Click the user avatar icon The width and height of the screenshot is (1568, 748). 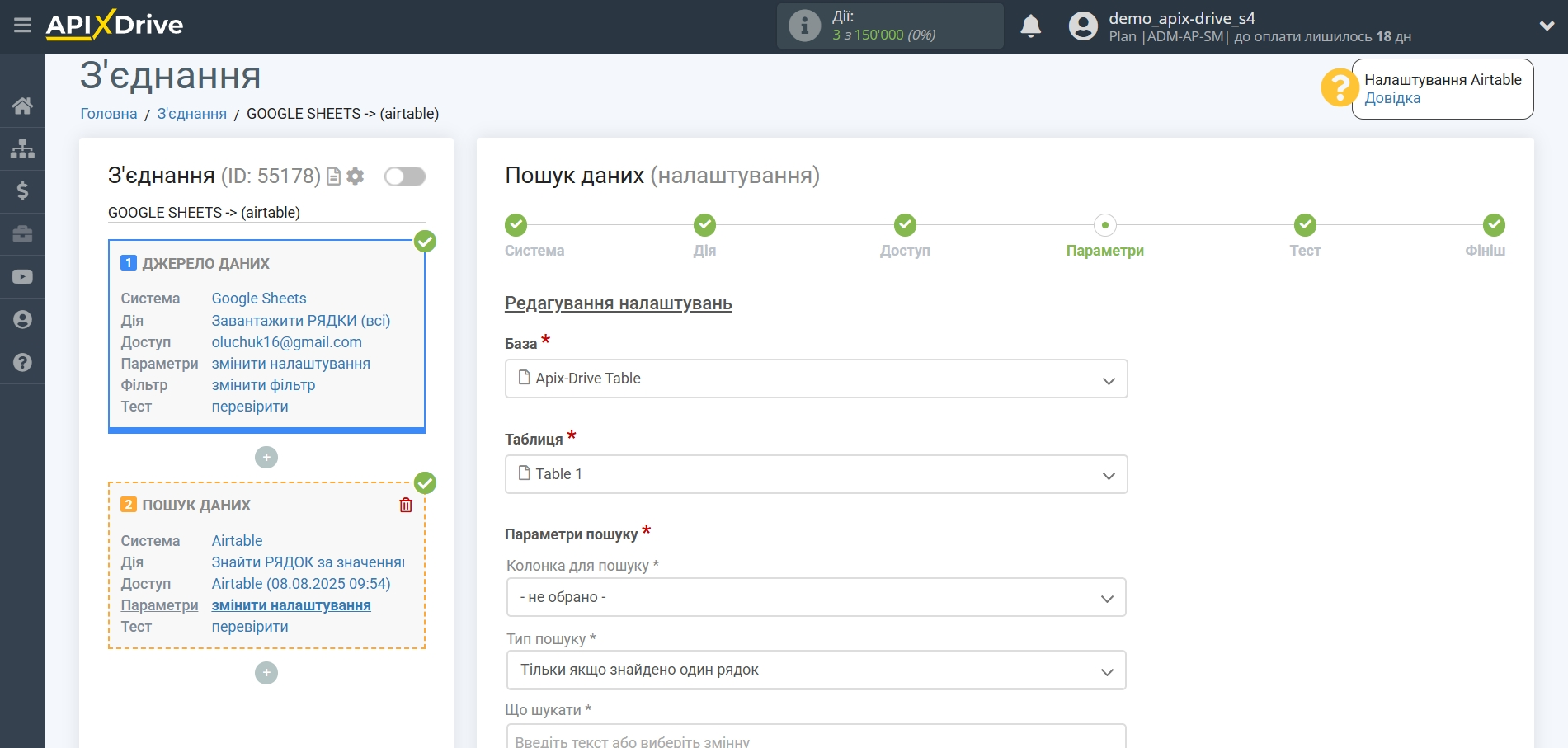click(x=1083, y=26)
